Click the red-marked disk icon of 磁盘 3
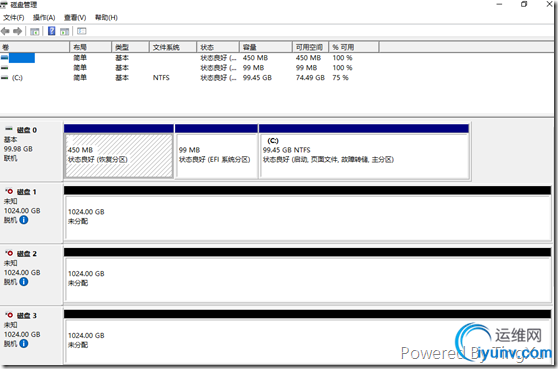558x369 pixels. 9,315
